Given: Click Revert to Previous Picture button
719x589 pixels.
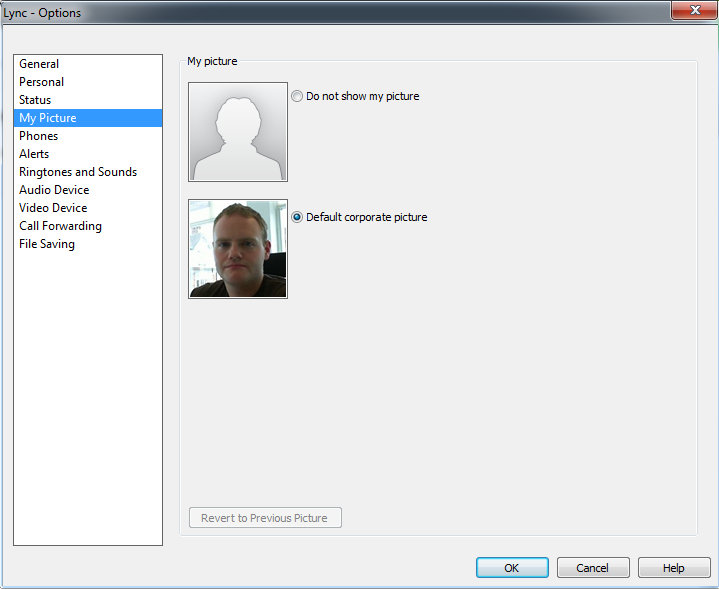Looking at the screenshot, I should point(265,517).
